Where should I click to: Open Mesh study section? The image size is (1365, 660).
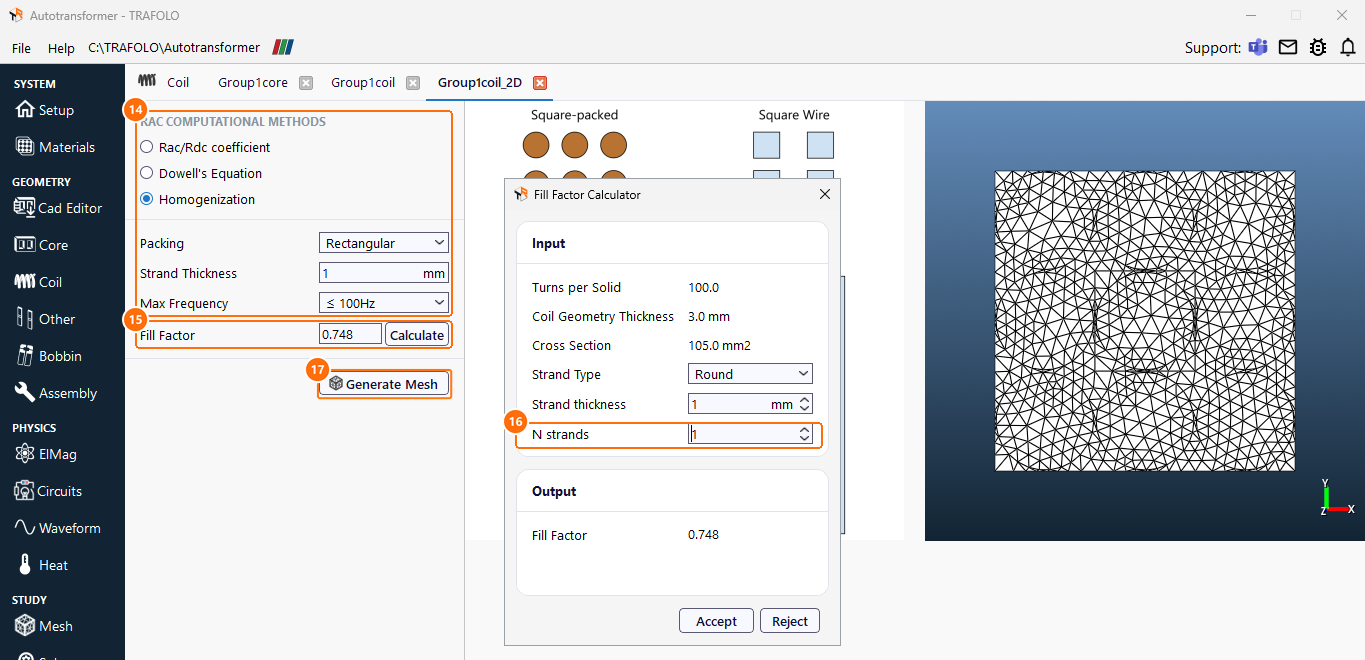coord(44,626)
